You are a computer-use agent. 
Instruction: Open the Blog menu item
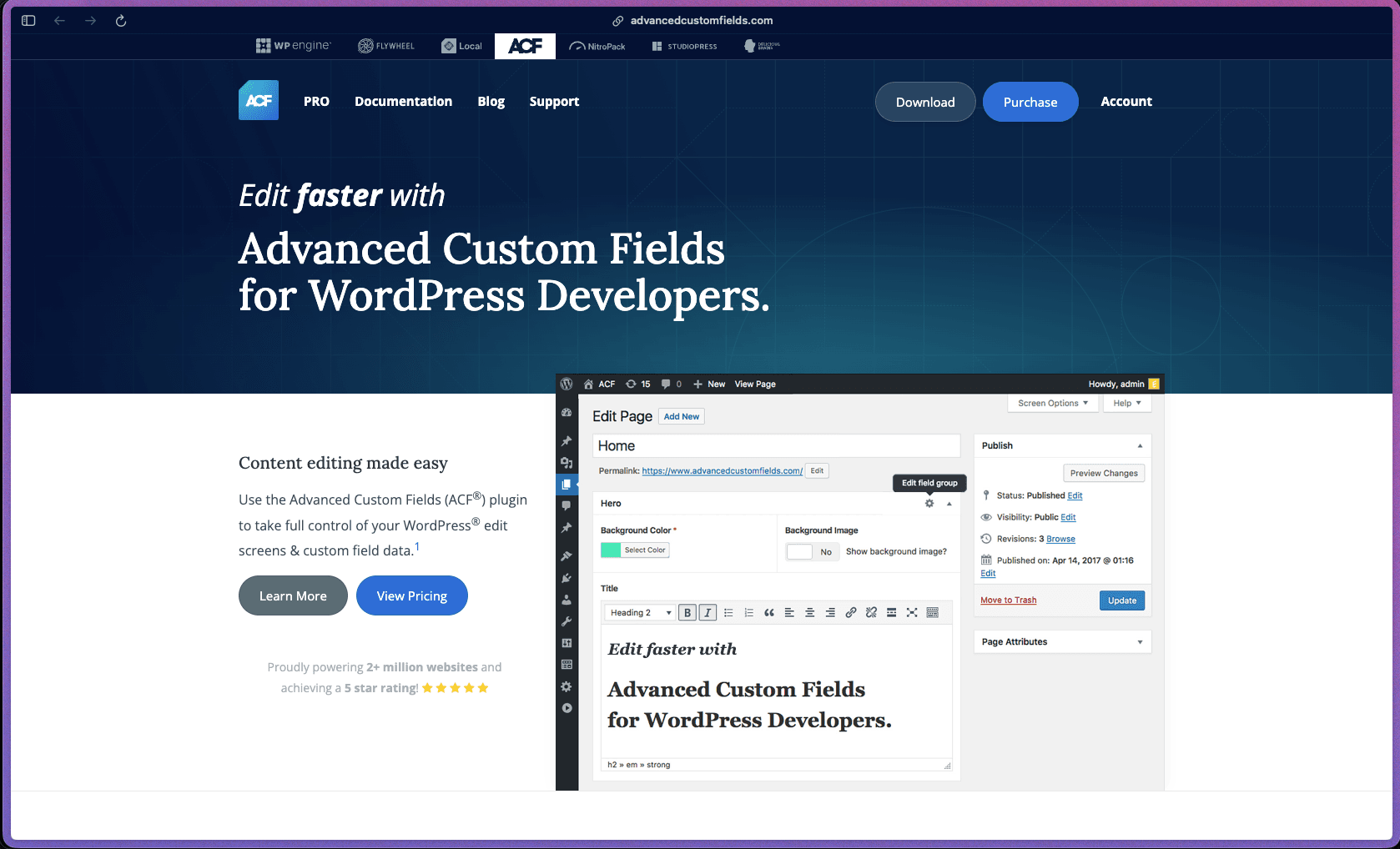point(491,101)
